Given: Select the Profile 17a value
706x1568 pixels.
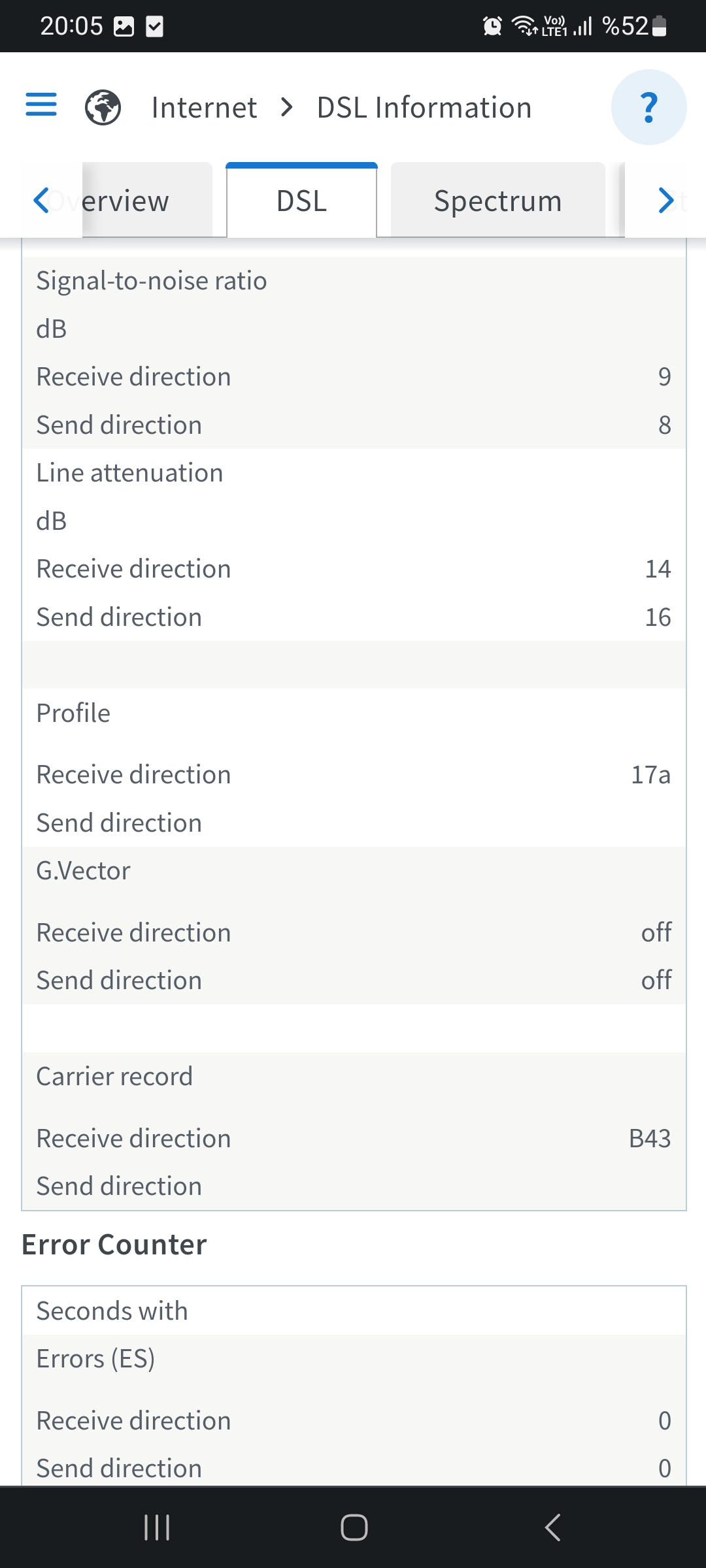Looking at the screenshot, I should tap(650, 774).
